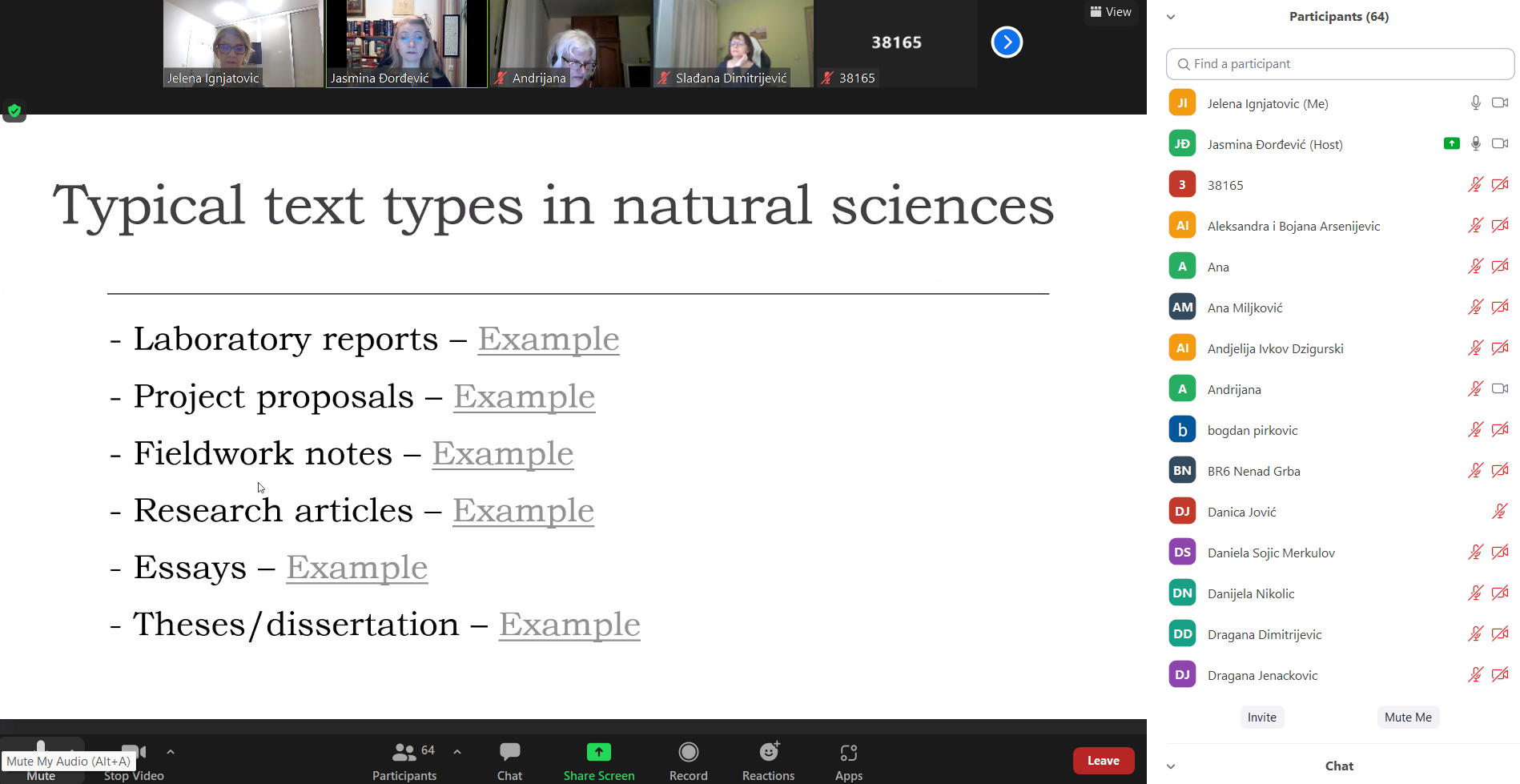This screenshot has height=784, width=1520.
Task: Start recording with the Record icon
Action: coord(688,753)
